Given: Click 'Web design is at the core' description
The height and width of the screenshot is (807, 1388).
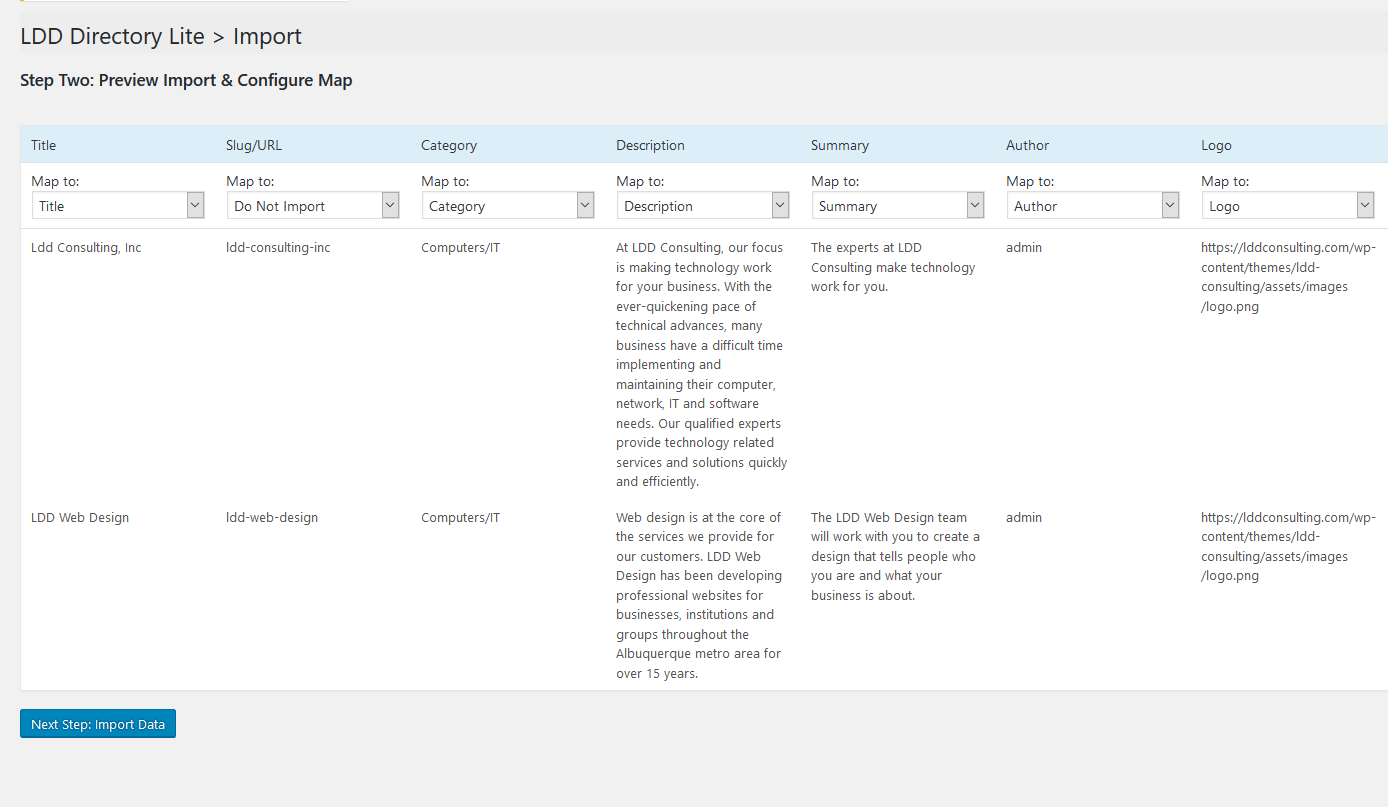Looking at the screenshot, I should click(x=699, y=595).
